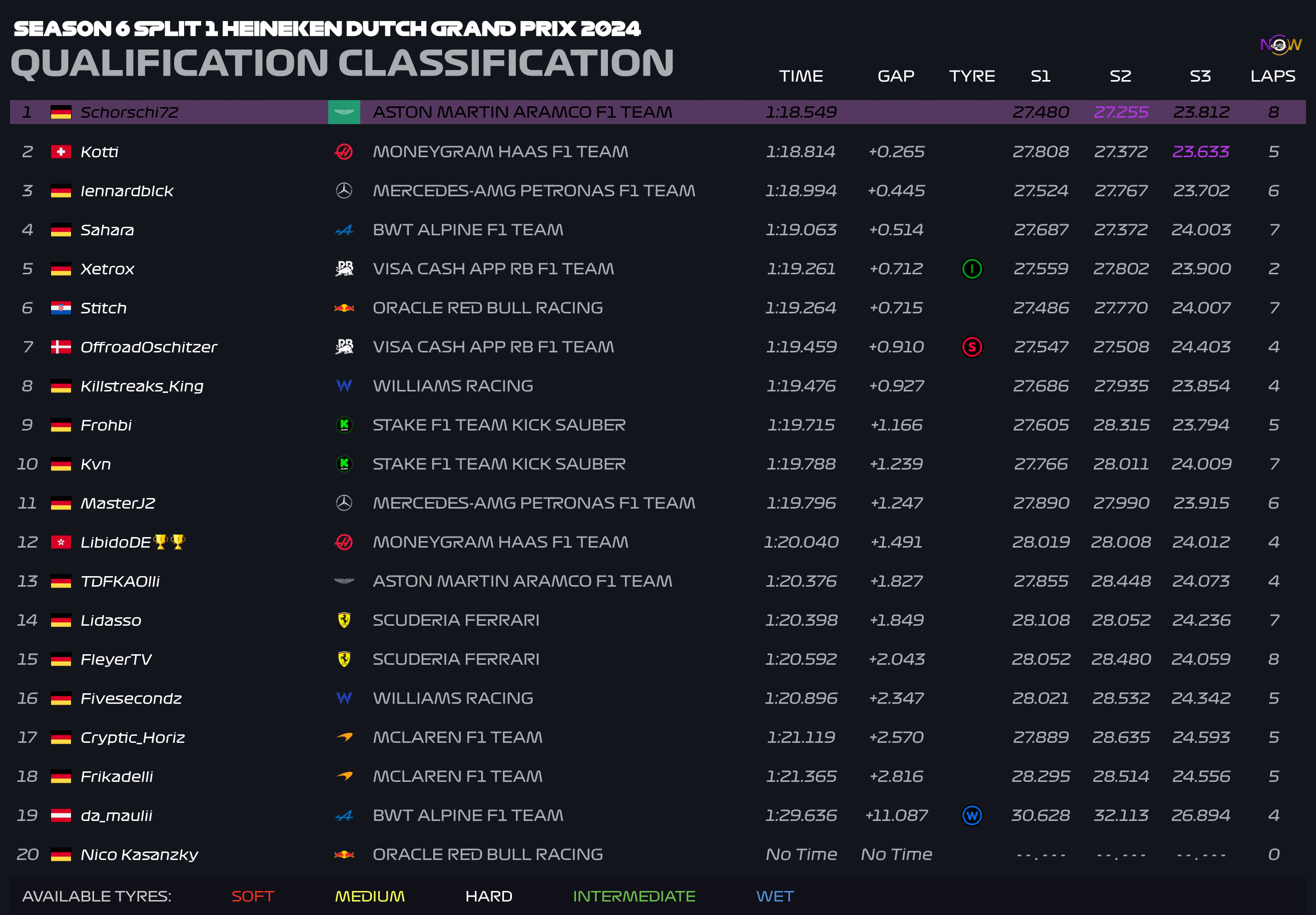Click the Ferrari shield beside FleyerTV
Screen dimensions: 1316x915
(x=344, y=659)
